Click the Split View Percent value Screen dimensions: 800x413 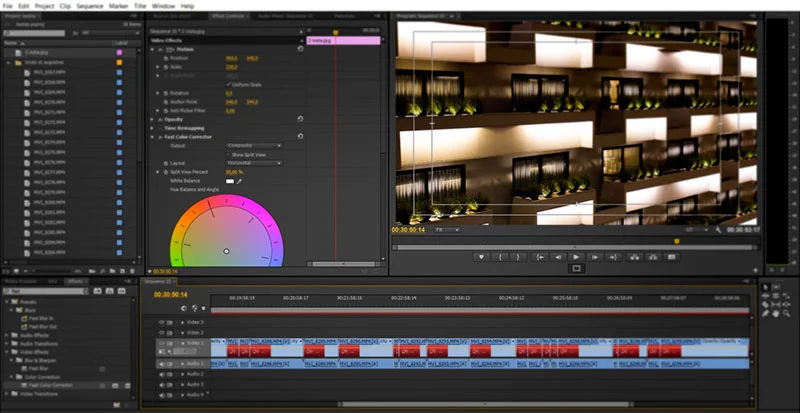[234, 172]
